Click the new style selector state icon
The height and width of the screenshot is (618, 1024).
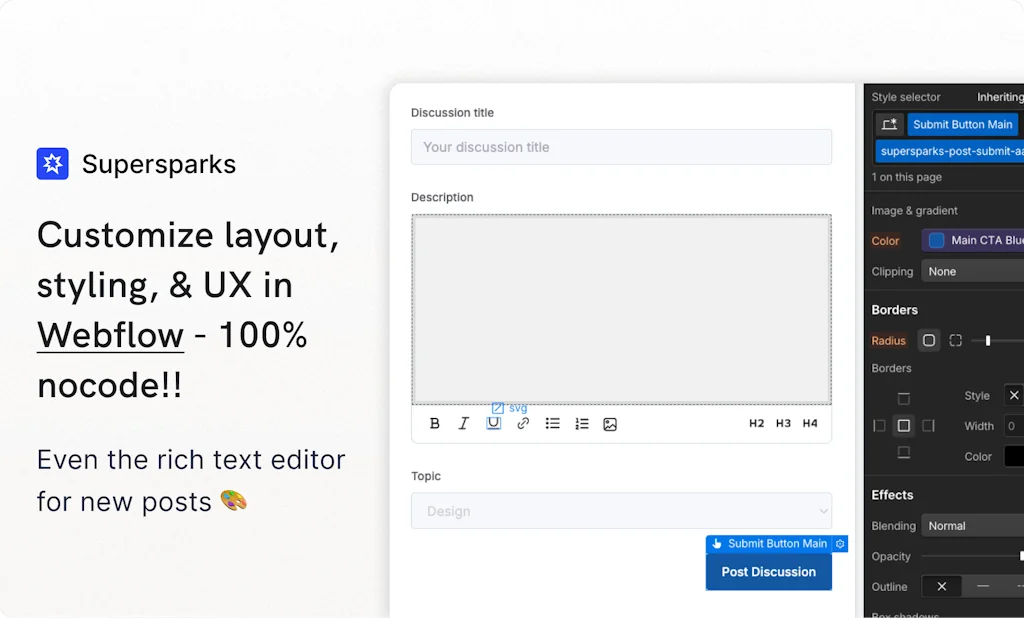(889, 125)
